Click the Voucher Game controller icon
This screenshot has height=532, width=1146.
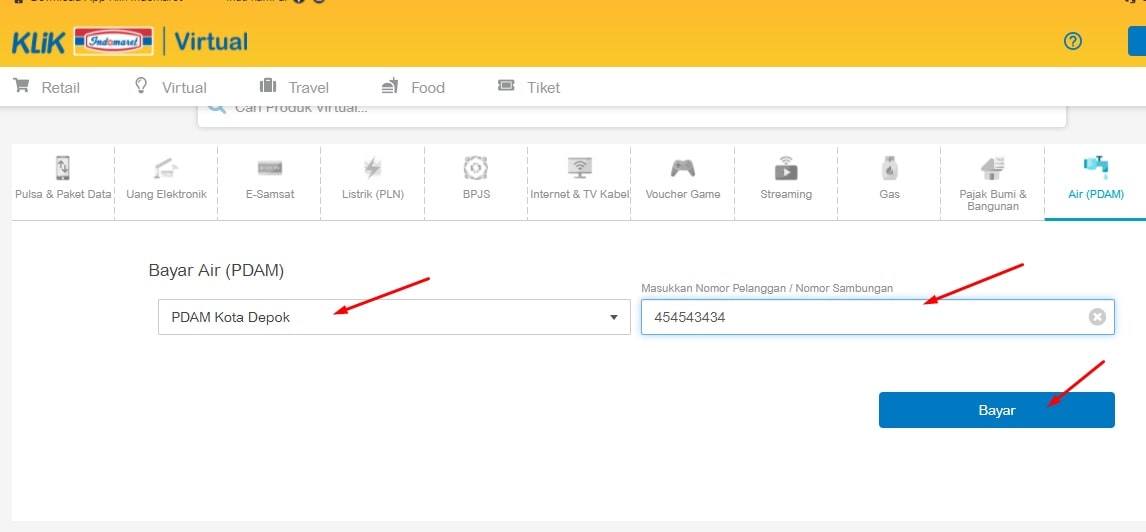pos(683,169)
